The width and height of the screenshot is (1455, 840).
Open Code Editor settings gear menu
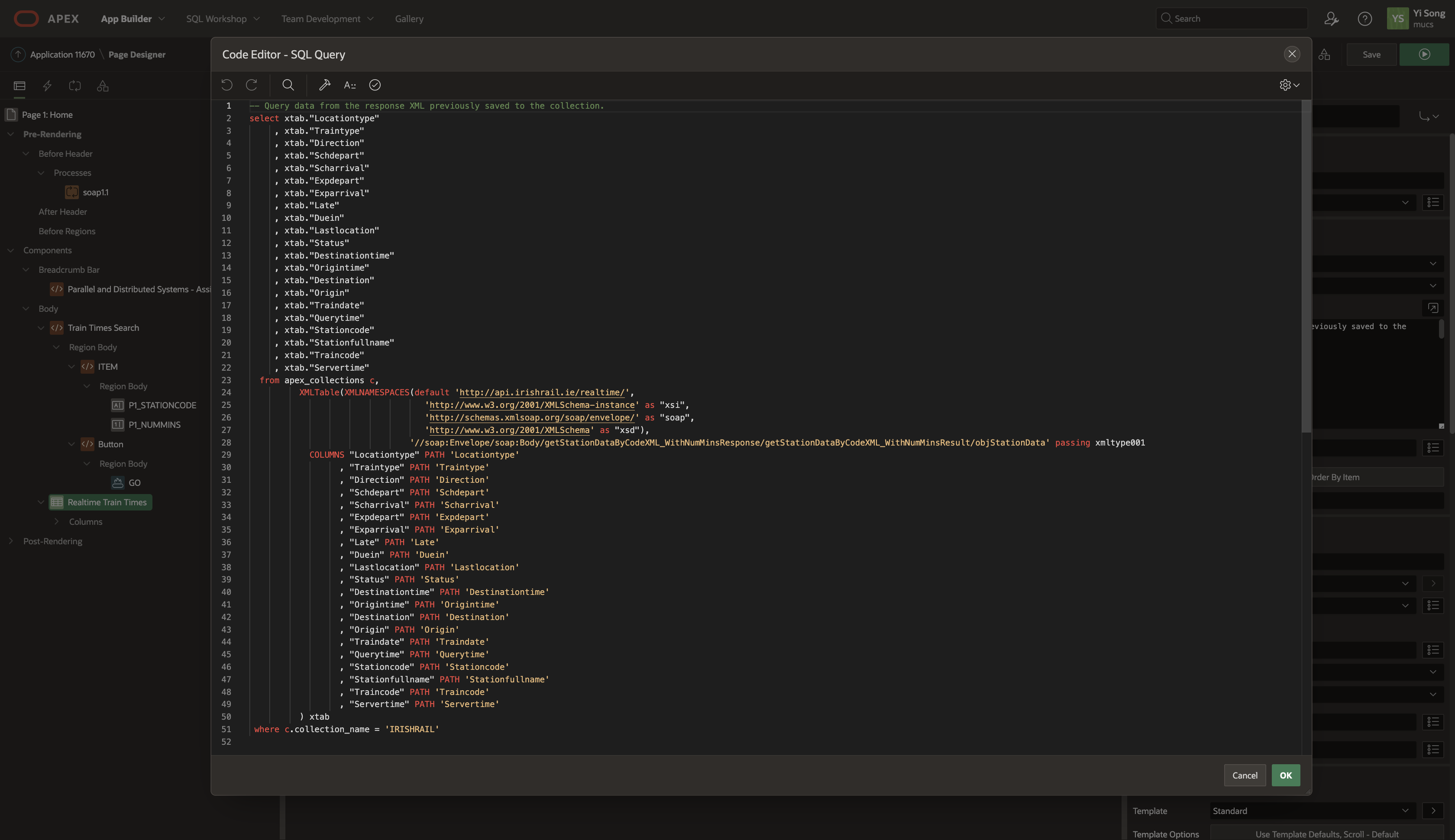pyautogui.click(x=1289, y=85)
